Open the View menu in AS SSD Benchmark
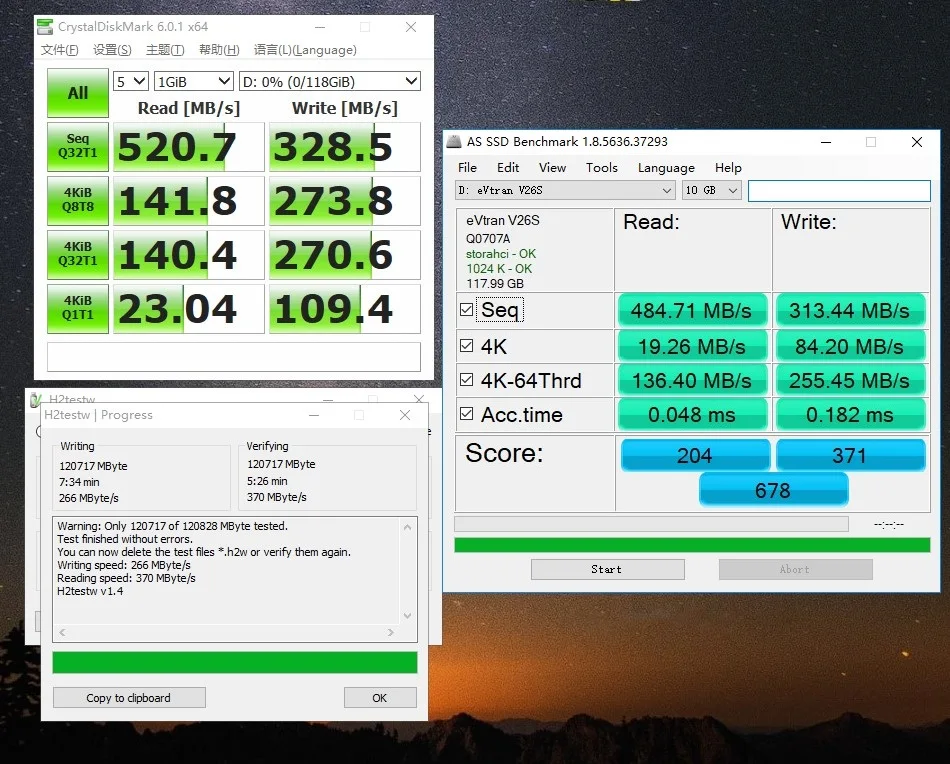 552,168
